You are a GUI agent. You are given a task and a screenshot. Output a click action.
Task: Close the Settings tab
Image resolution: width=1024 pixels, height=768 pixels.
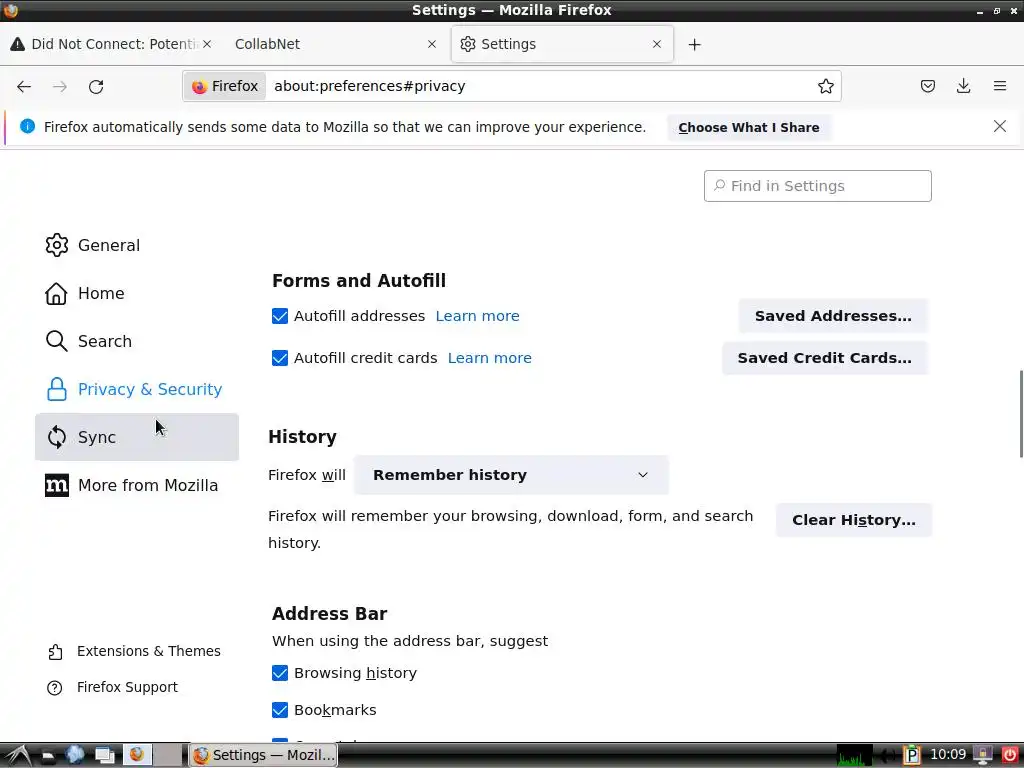657,44
